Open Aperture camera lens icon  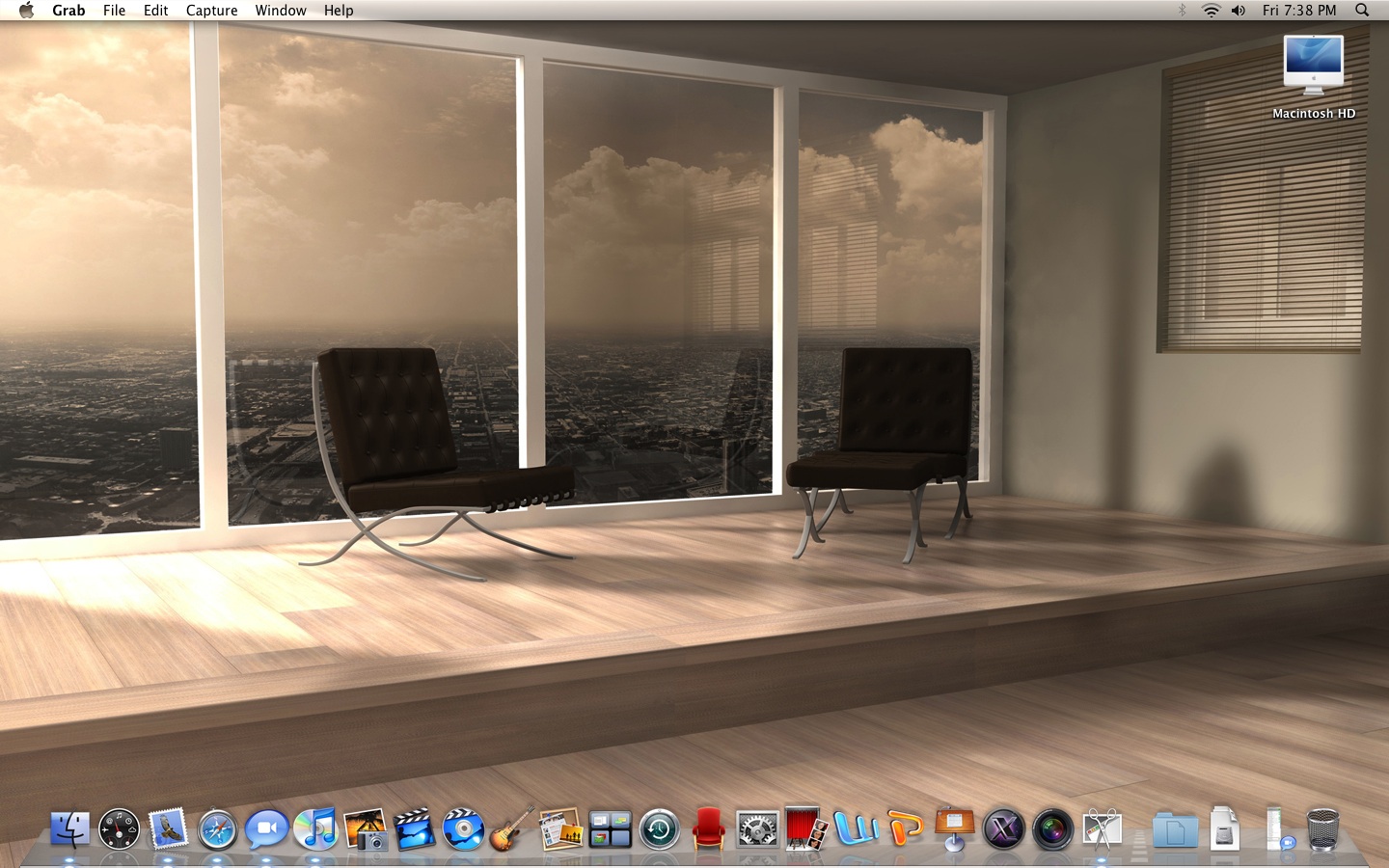(1052, 829)
